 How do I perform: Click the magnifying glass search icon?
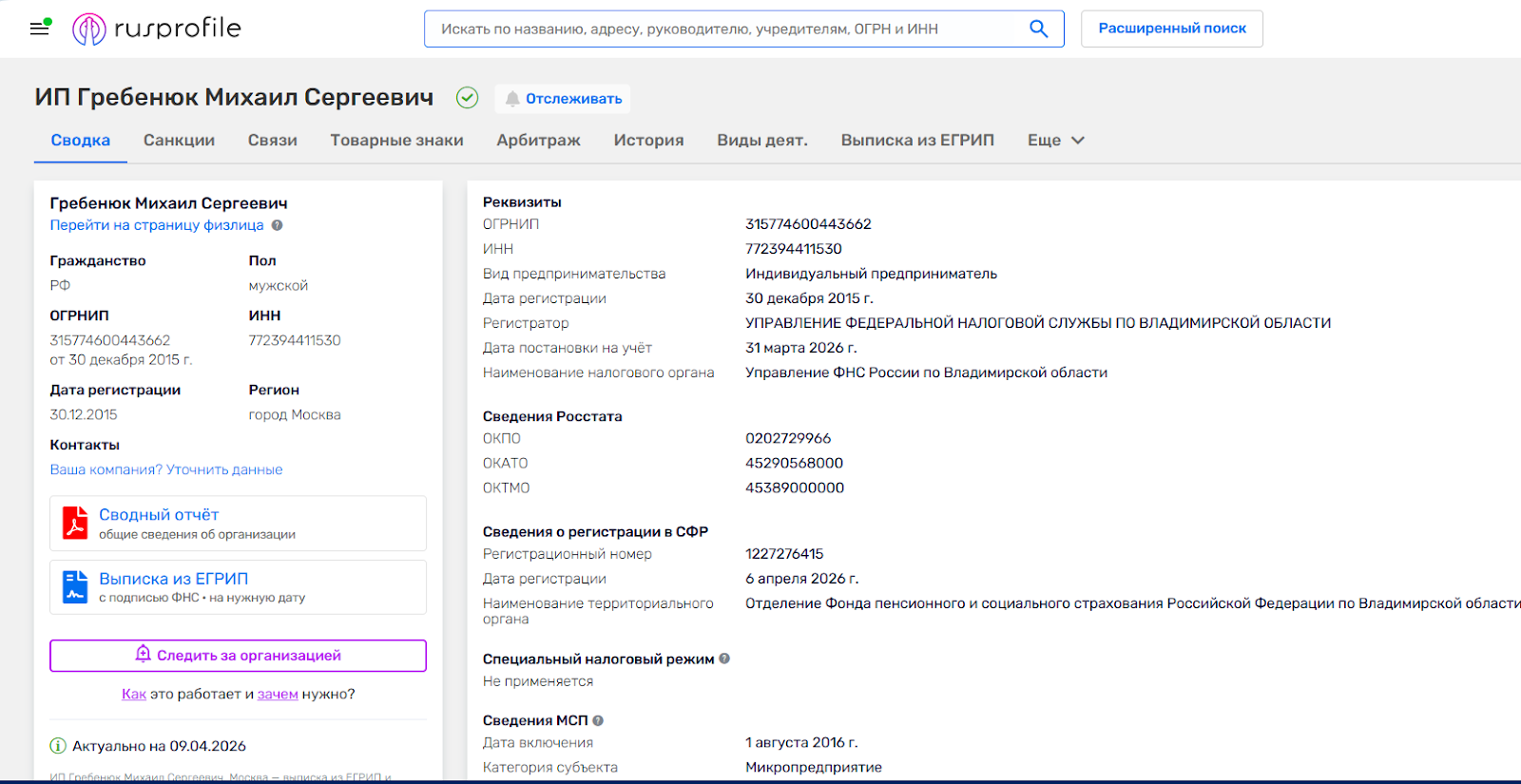(x=1038, y=29)
